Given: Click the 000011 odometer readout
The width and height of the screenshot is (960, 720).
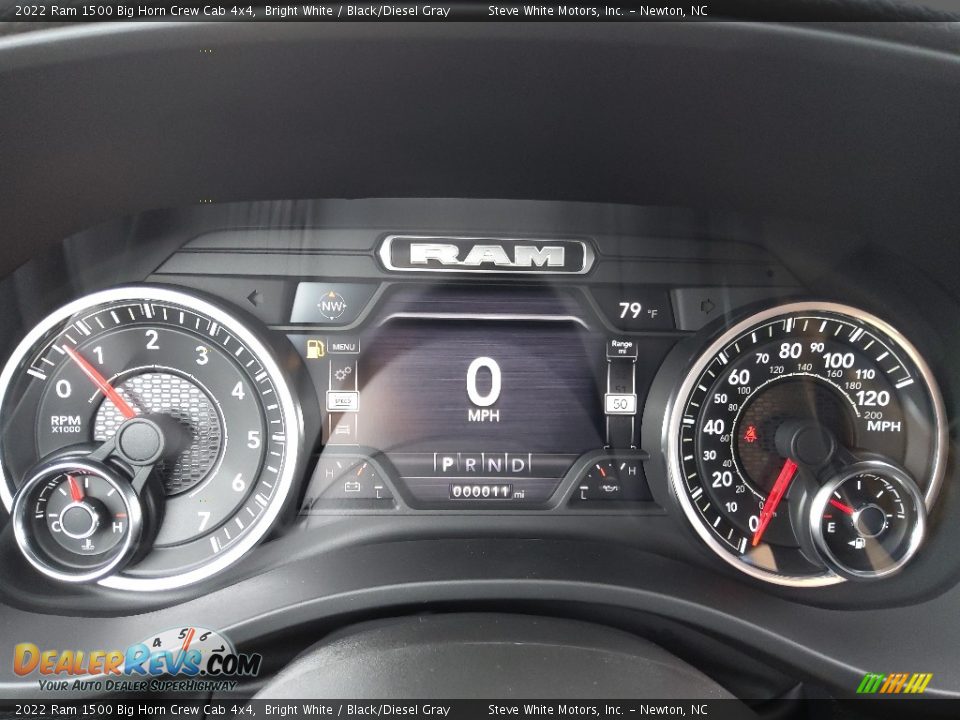Looking at the screenshot, I should click(480, 489).
